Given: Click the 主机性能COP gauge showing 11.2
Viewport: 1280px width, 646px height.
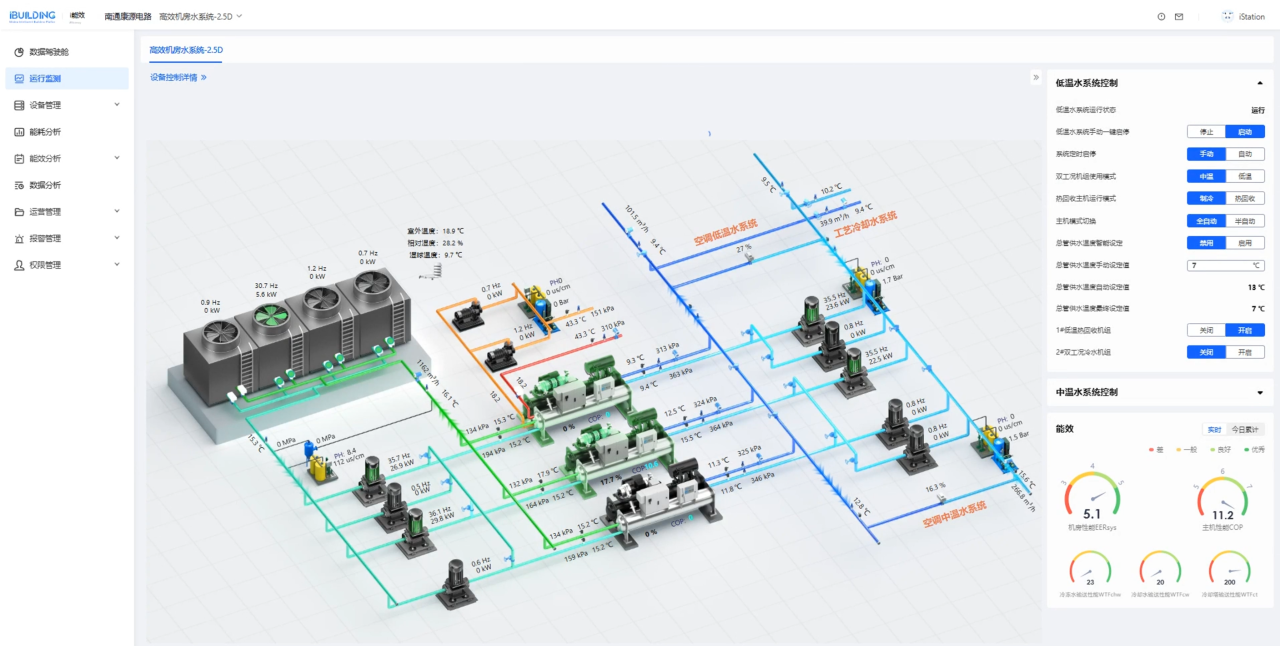Looking at the screenshot, I should tap(1223, 498).
